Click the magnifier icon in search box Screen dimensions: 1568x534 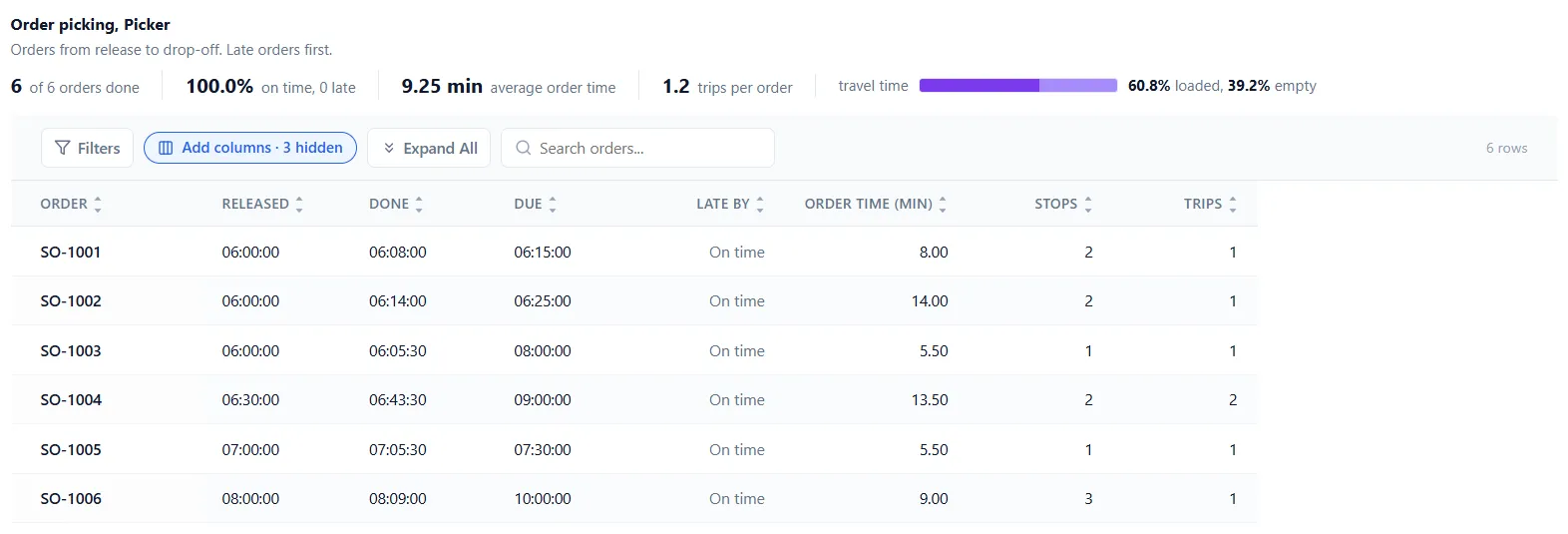coord(523,148)
